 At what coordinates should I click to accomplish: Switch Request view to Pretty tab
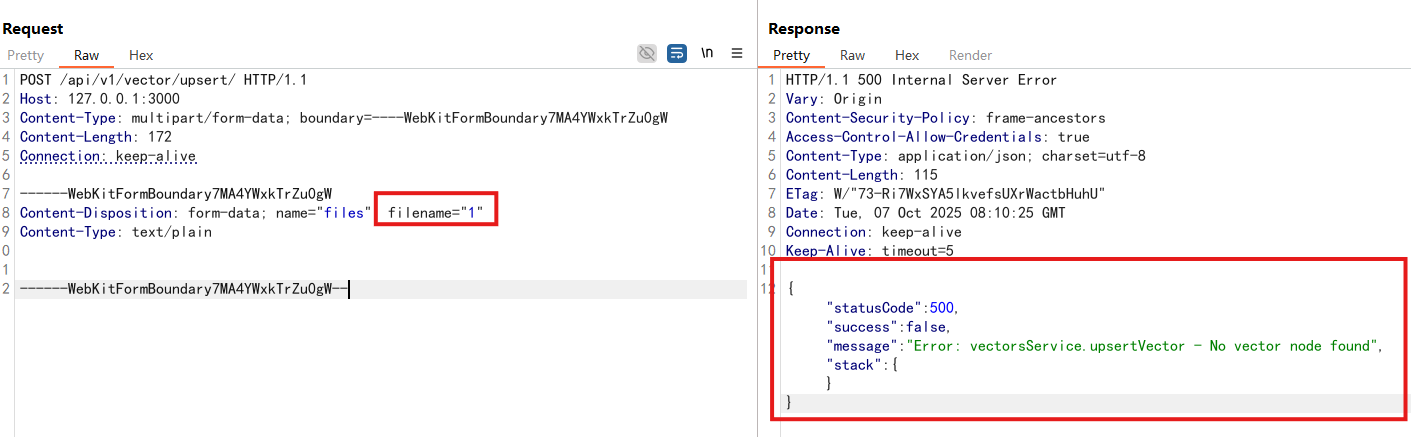click(26, 55)
